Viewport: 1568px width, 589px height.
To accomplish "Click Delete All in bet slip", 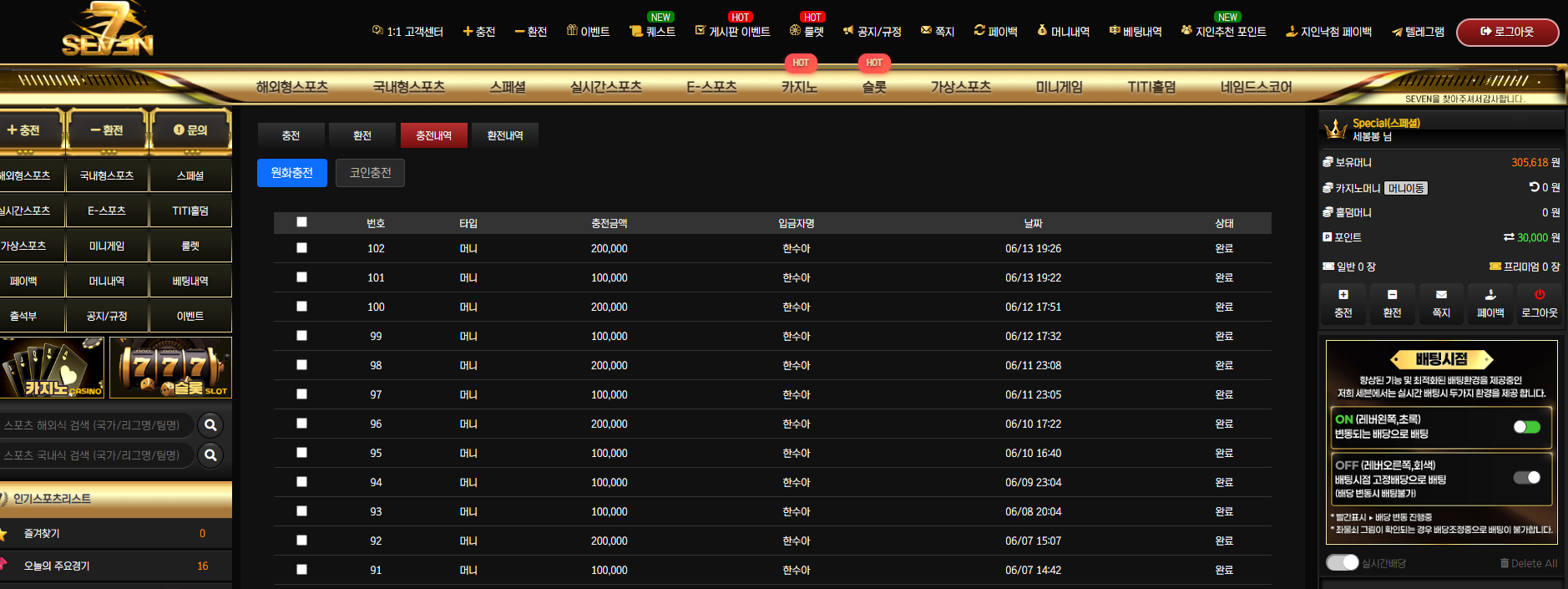I will 1529,563.
